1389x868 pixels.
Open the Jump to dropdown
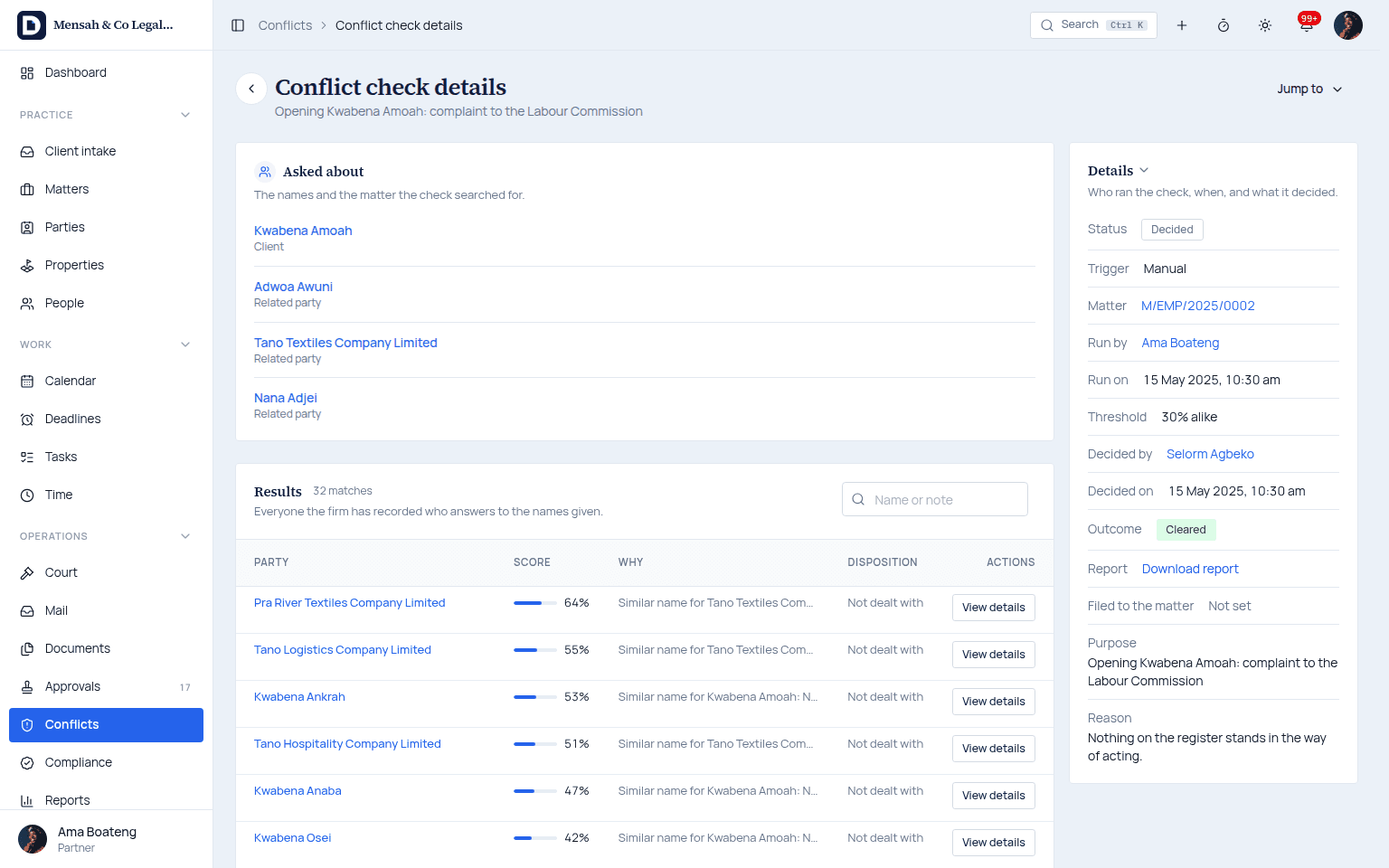1309,89
